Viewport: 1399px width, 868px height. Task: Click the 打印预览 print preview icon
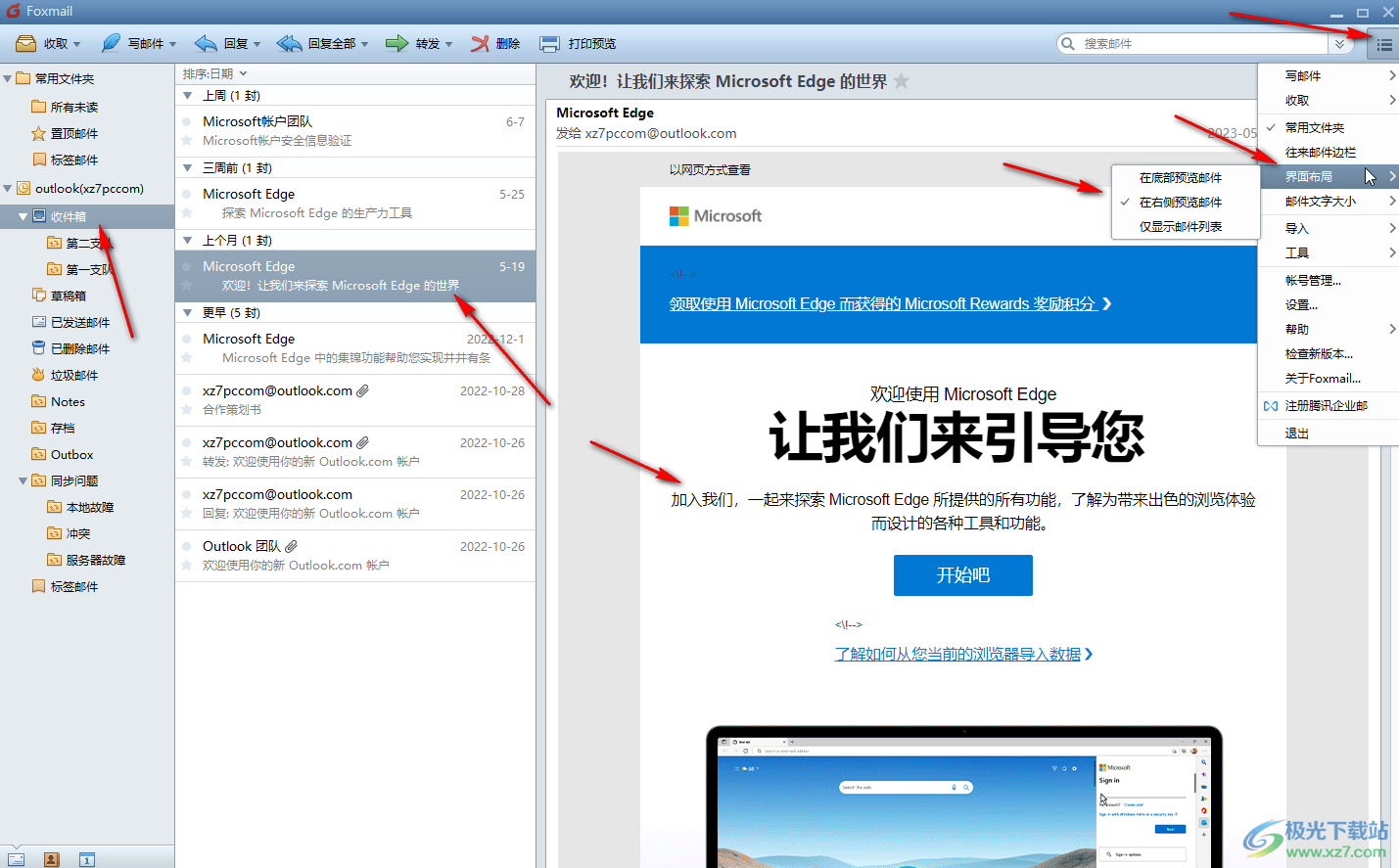(550, 44)
